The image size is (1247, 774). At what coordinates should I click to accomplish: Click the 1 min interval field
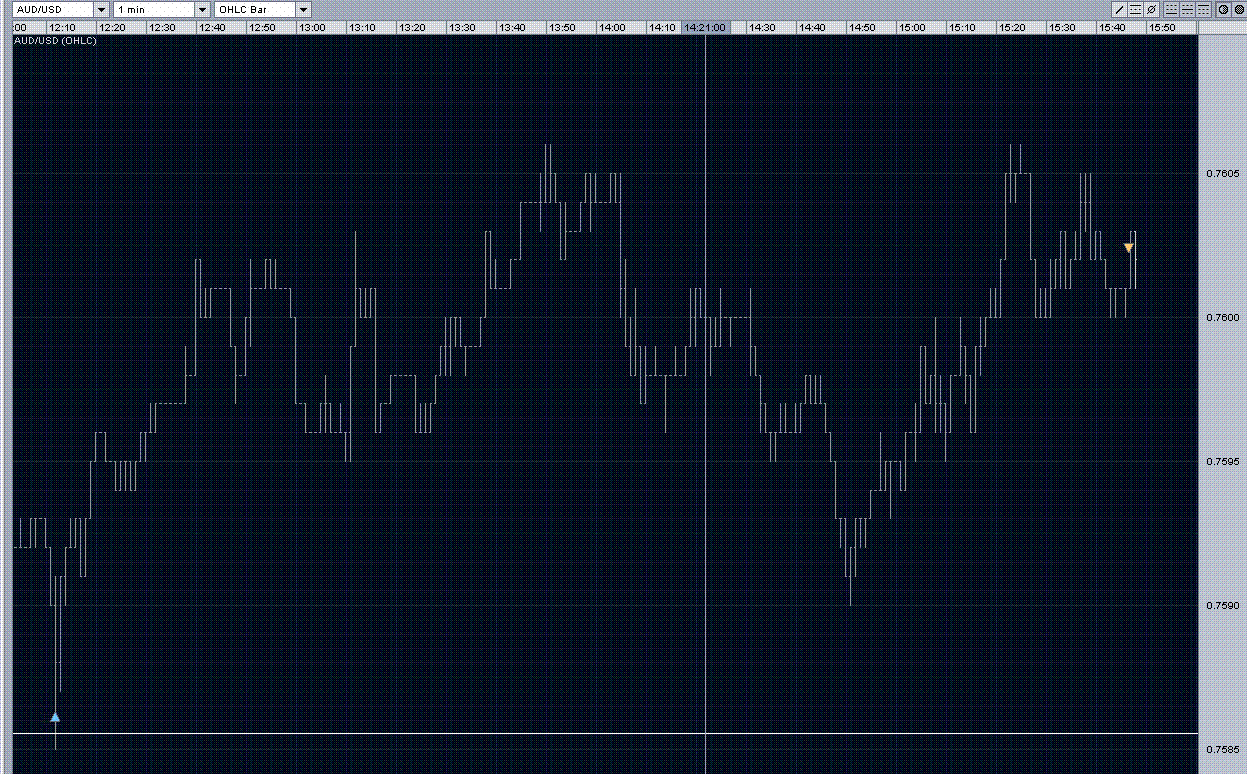(154, 9)
